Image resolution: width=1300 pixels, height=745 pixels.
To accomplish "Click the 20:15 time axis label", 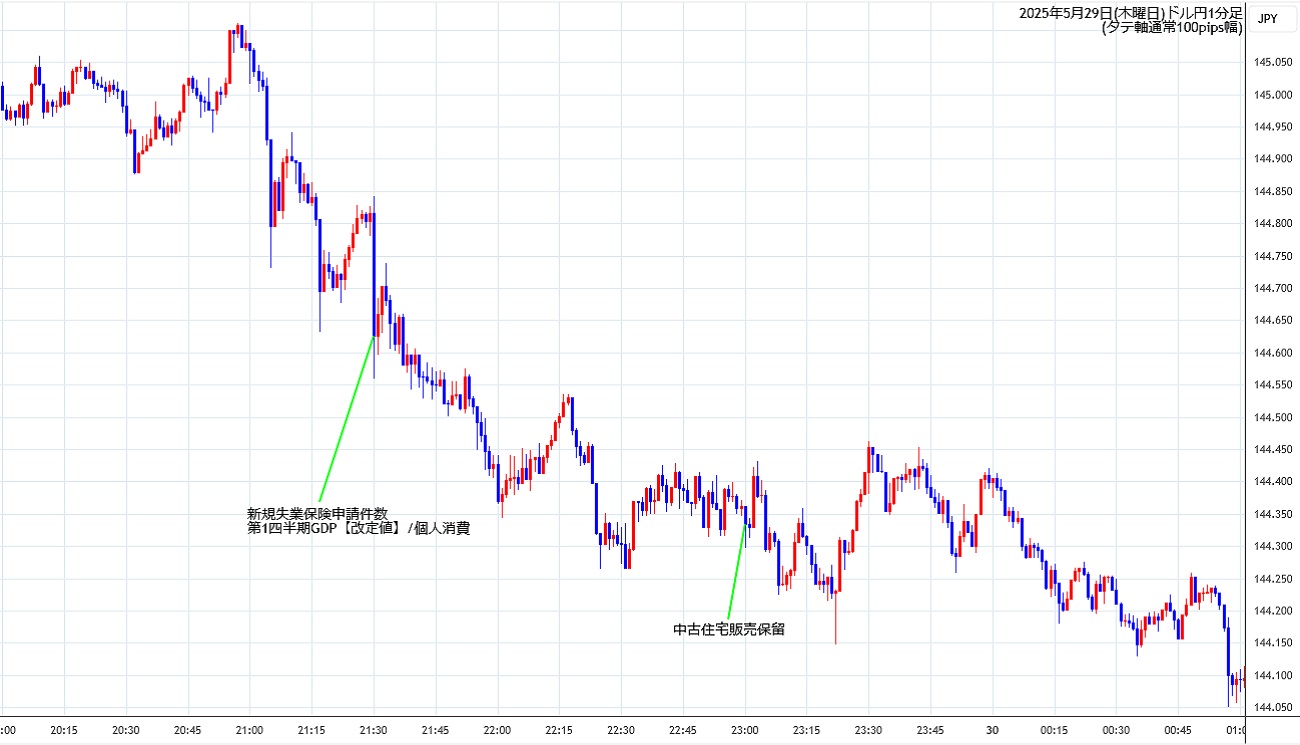I will click(x=64, y=730).
